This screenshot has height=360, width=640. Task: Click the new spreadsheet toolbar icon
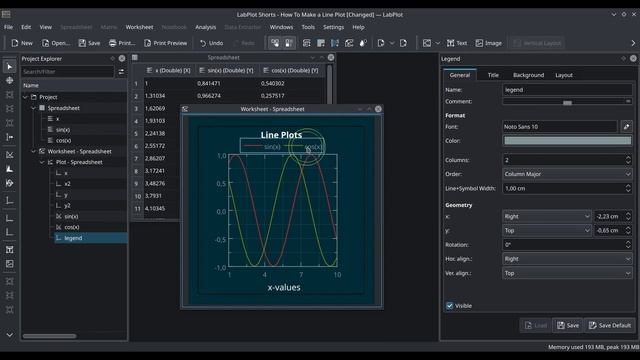pos(321,43)
